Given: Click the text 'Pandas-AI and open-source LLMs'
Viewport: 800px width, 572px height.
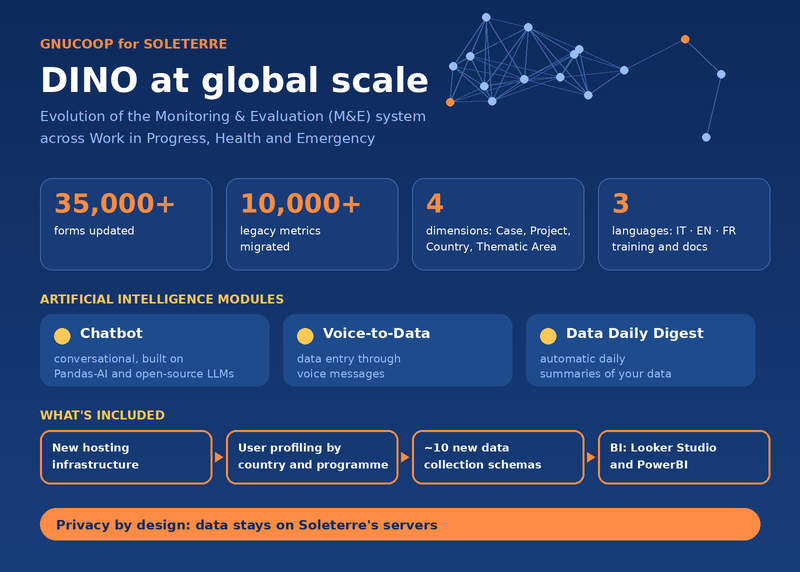Looking at the screenshot, I should 144,374.
